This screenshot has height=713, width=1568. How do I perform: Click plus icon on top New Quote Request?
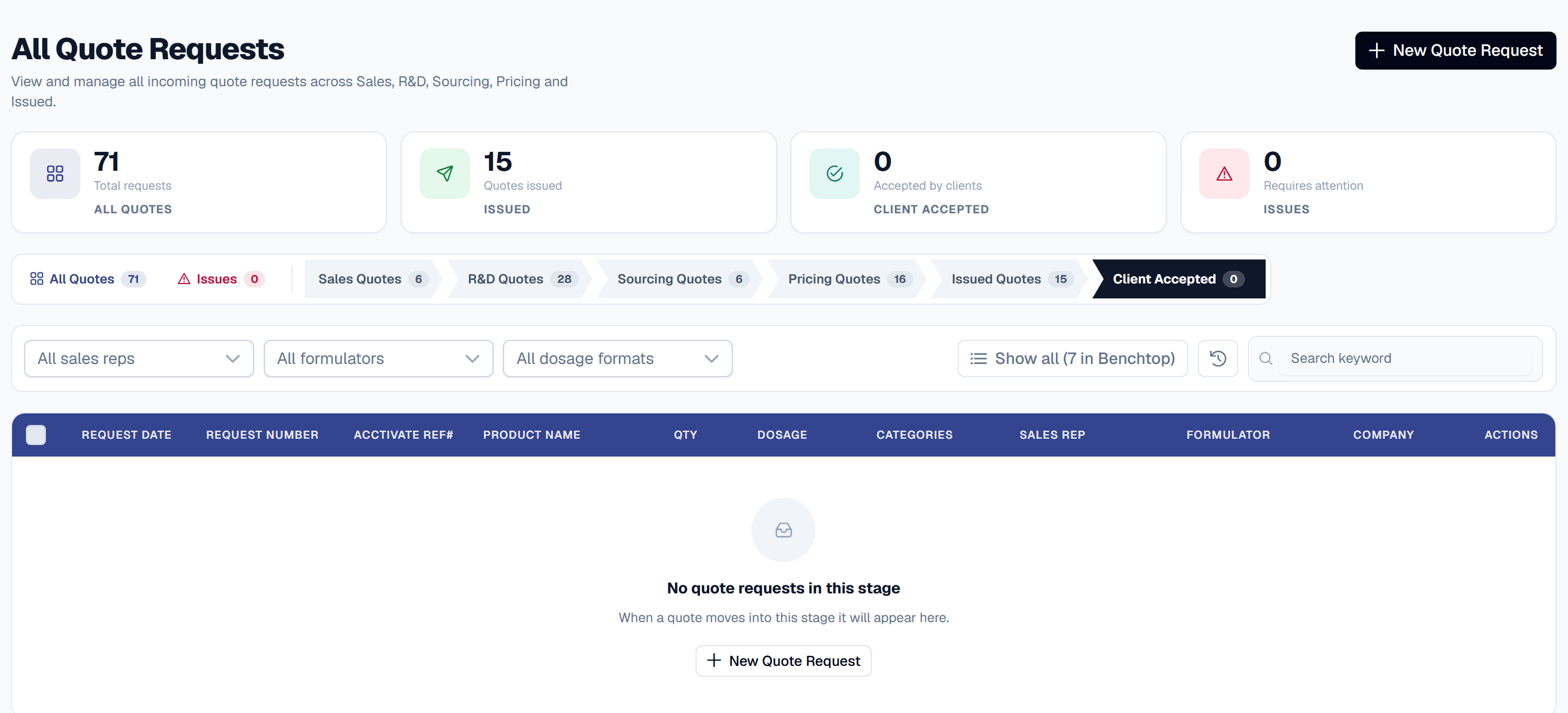pos(1376,51)
